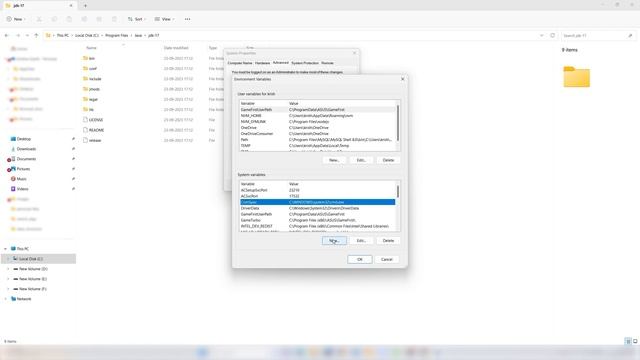The width and height of the screenshot is (640, 360).
Task: Click Edit under System variables
Action: (x=361, y=241)
